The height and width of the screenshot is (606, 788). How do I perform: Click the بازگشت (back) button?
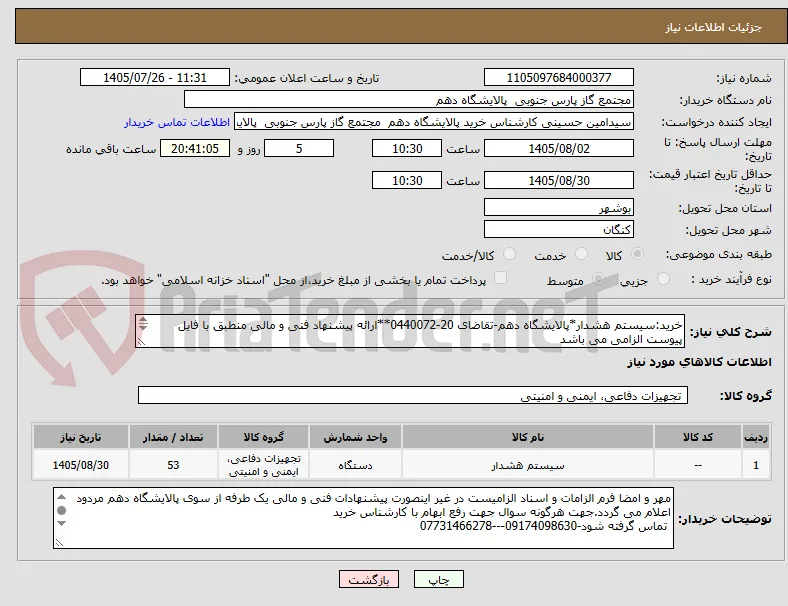point(369,579)
